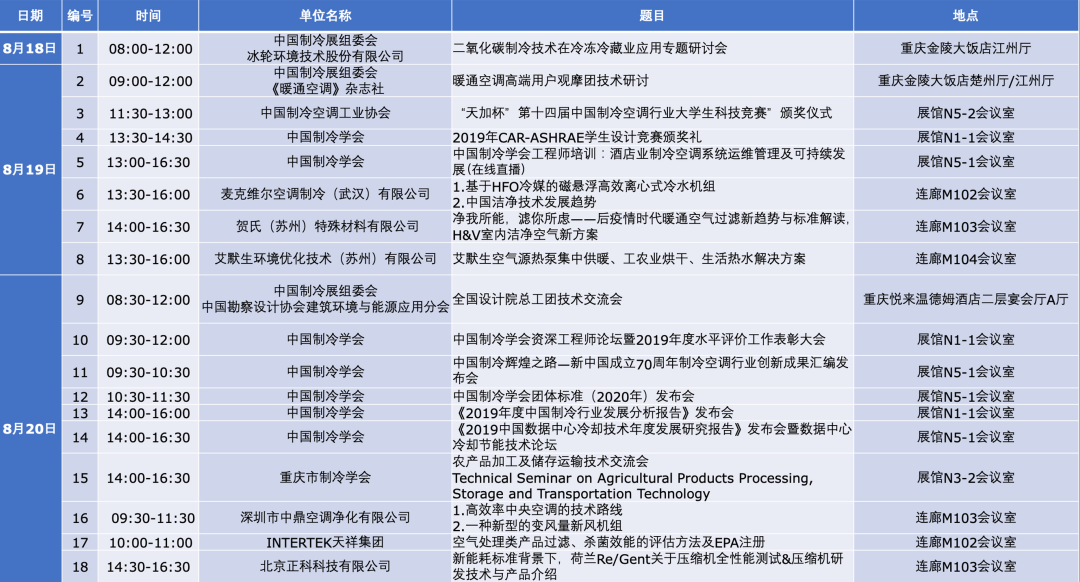Click the "北京正科科技有限公司" cell

point(325,566)
